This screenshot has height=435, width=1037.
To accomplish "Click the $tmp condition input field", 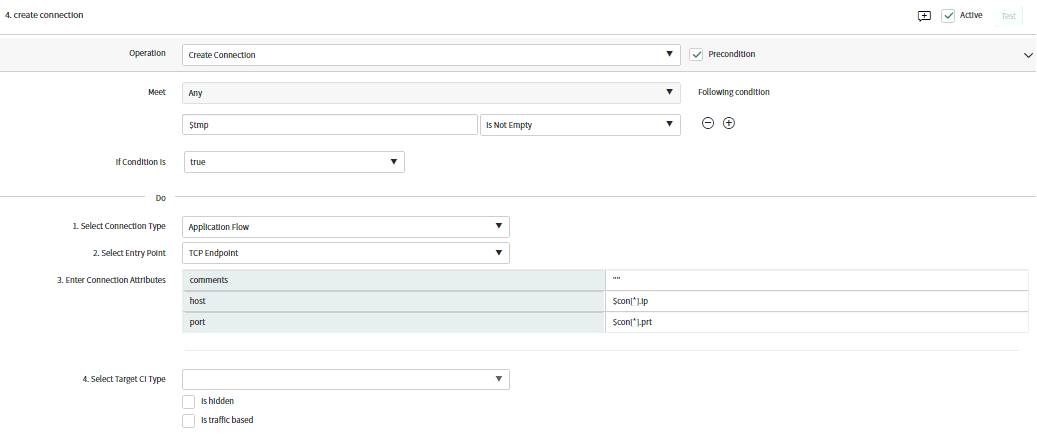I will [329, 125].
